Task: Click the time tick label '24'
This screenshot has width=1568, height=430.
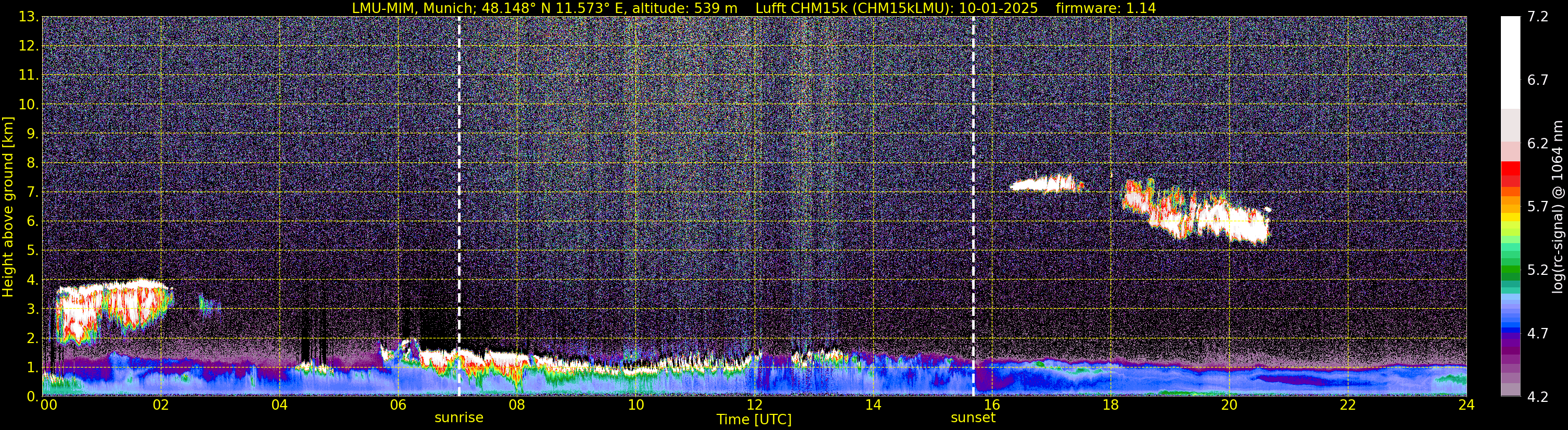Action: [1467, 406]
